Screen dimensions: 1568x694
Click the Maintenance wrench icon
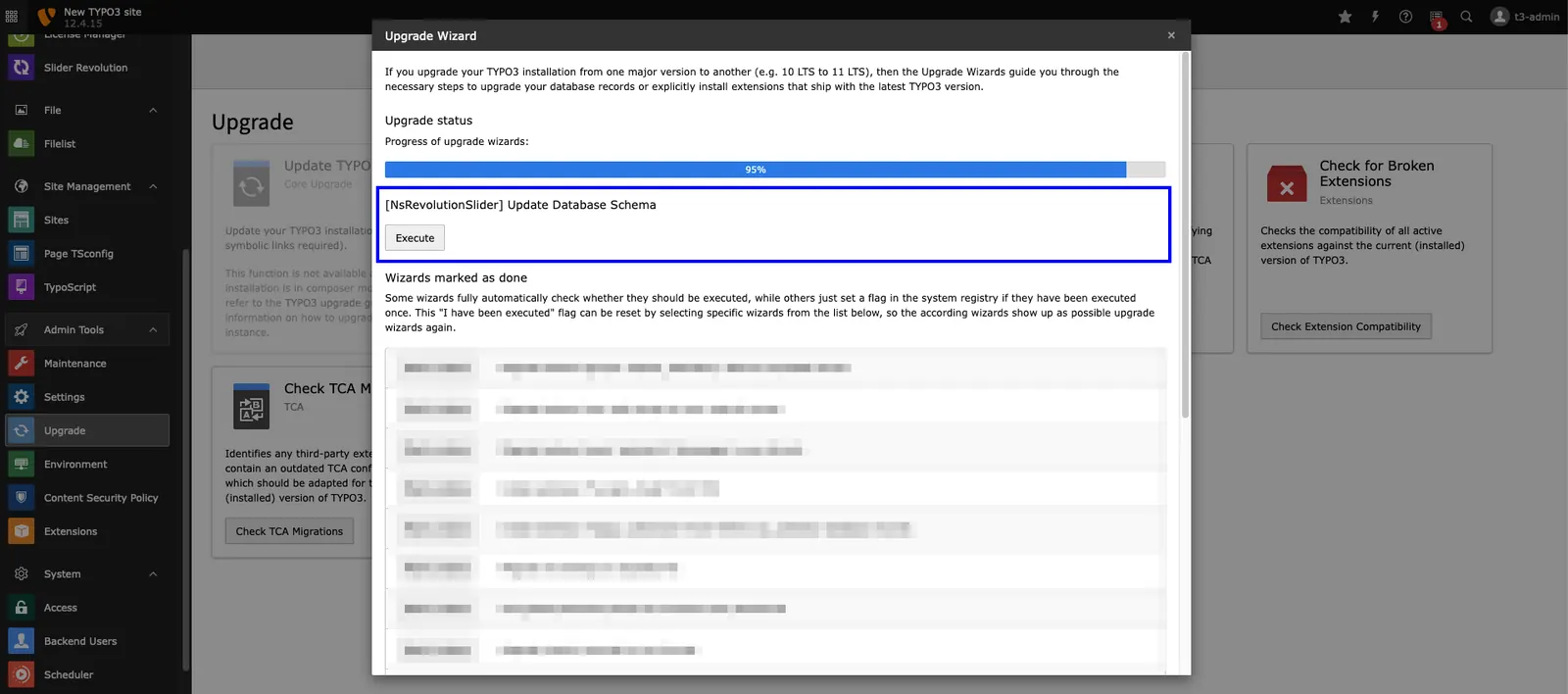pos(22,364)
